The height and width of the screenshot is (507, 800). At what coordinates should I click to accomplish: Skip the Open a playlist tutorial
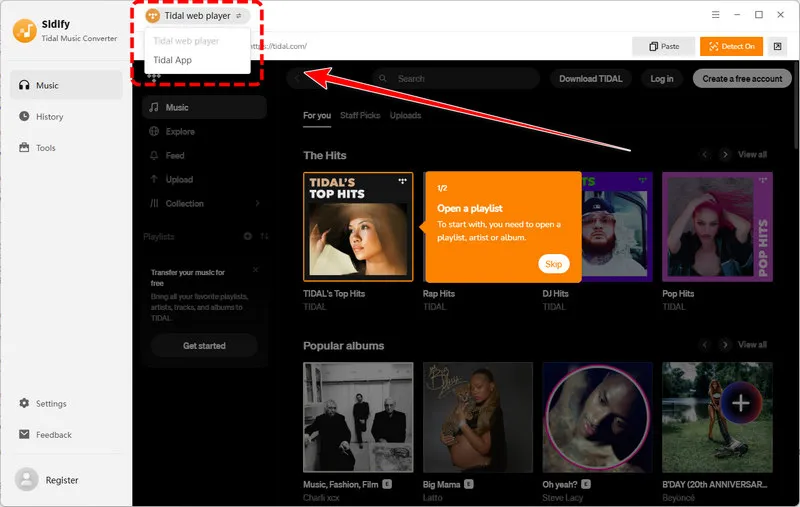tap(554, 264)
